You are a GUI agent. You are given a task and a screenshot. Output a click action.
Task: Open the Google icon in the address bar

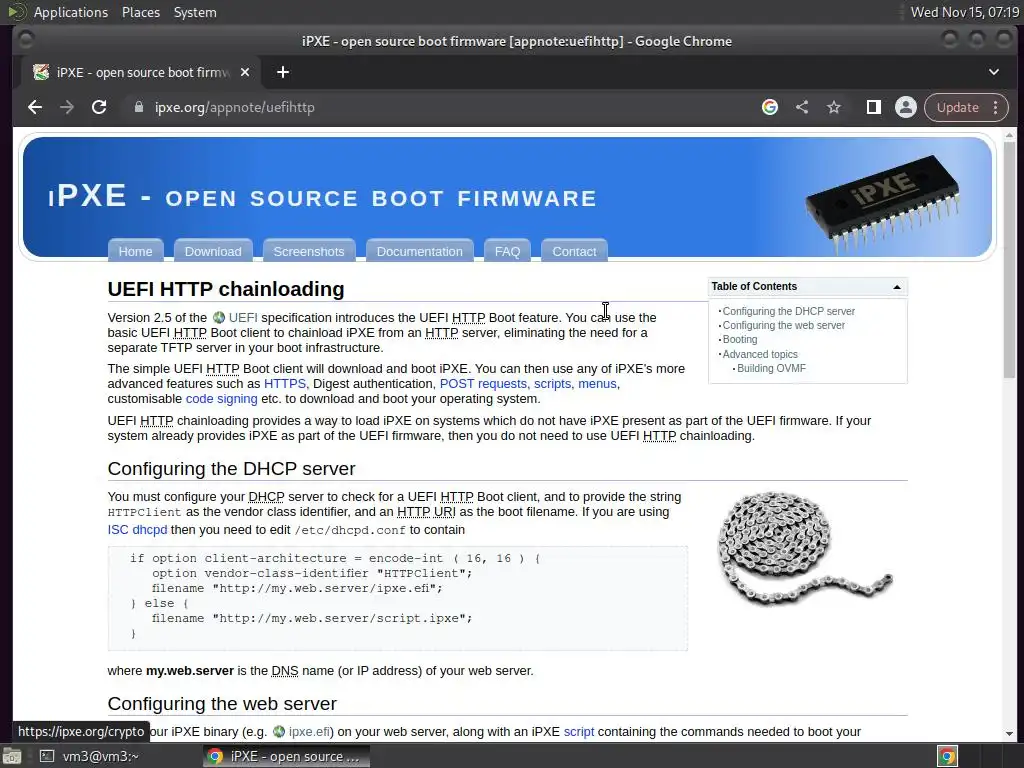(770, 107)
